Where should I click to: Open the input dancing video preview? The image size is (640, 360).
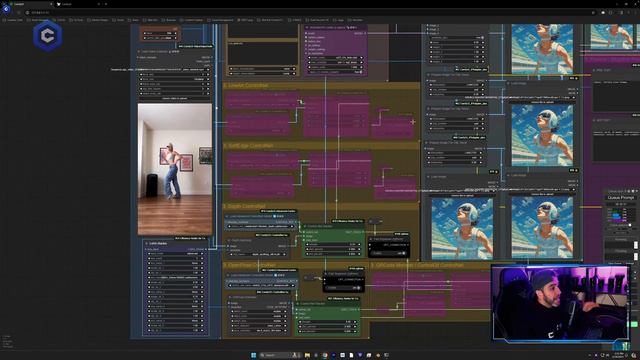pyautogui.click(x=175, y=169)
